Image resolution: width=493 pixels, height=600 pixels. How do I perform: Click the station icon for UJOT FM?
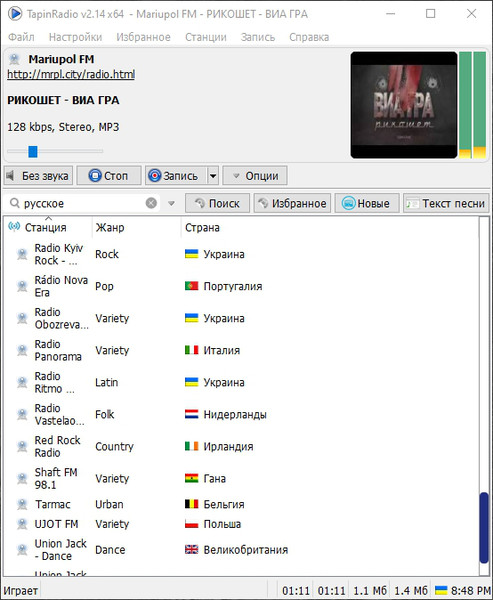click(22, 524)
